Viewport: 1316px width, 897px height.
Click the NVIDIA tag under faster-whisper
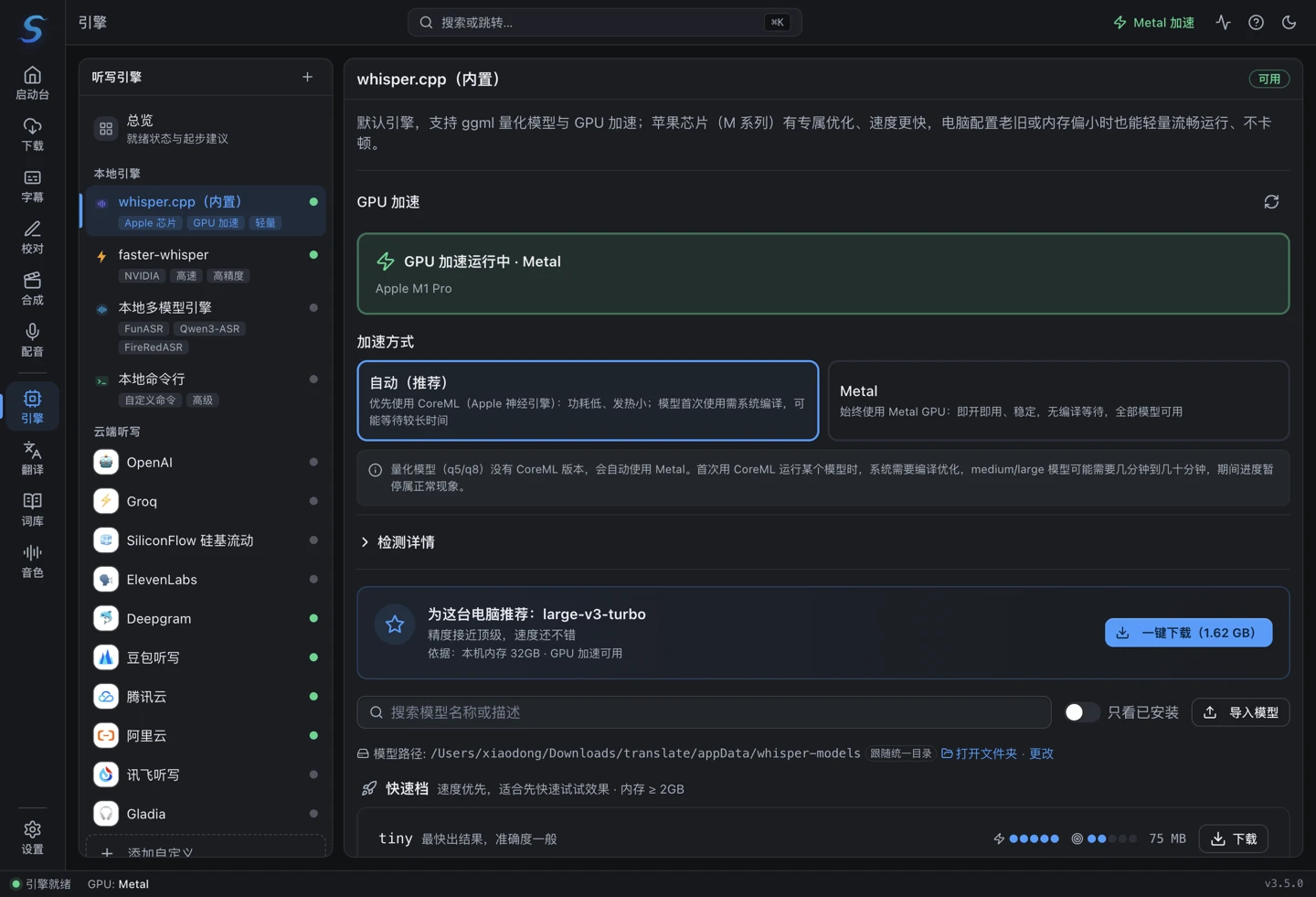(x=142, y=276)
